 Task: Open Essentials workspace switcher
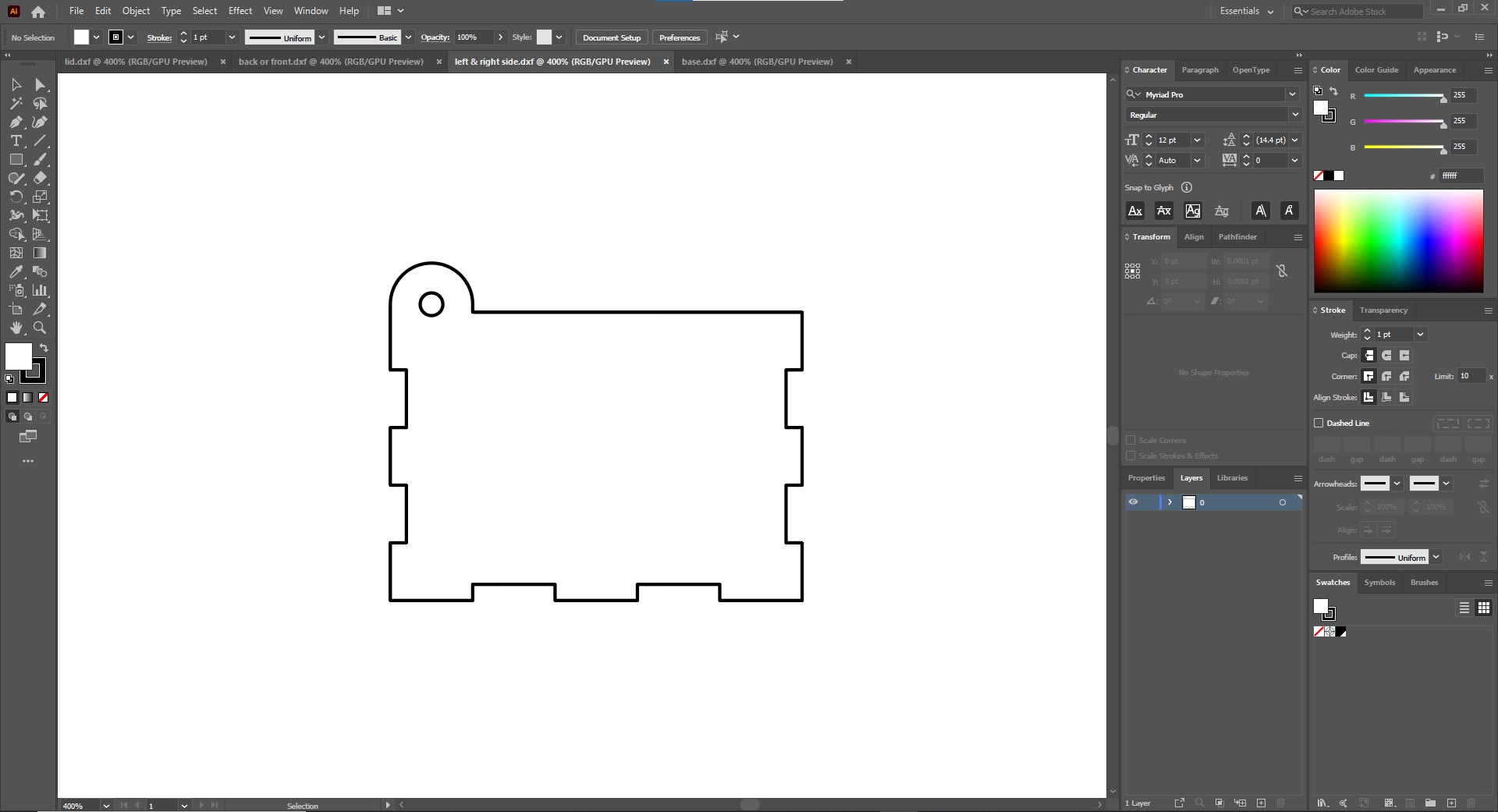coord(1247,11)
